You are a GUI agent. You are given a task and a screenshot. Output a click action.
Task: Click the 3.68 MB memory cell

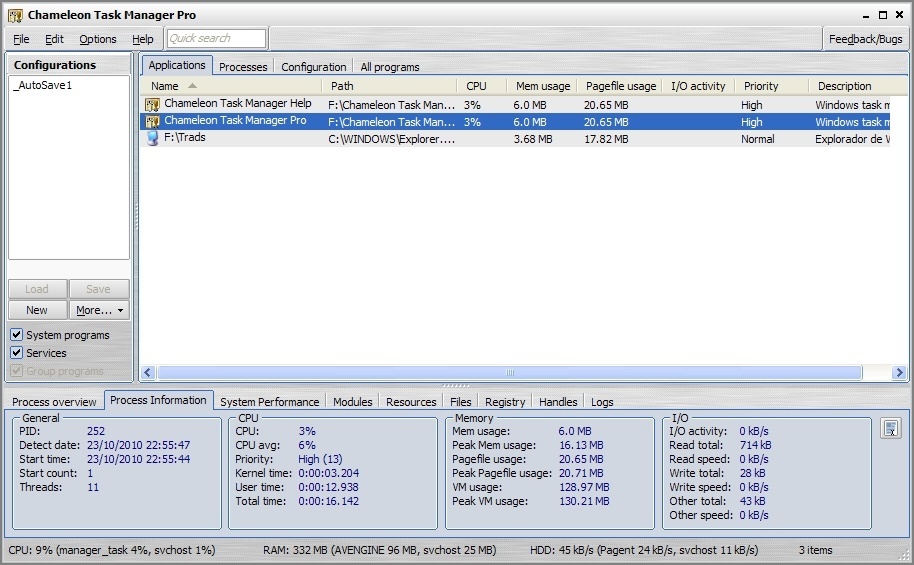pos(533,139)
